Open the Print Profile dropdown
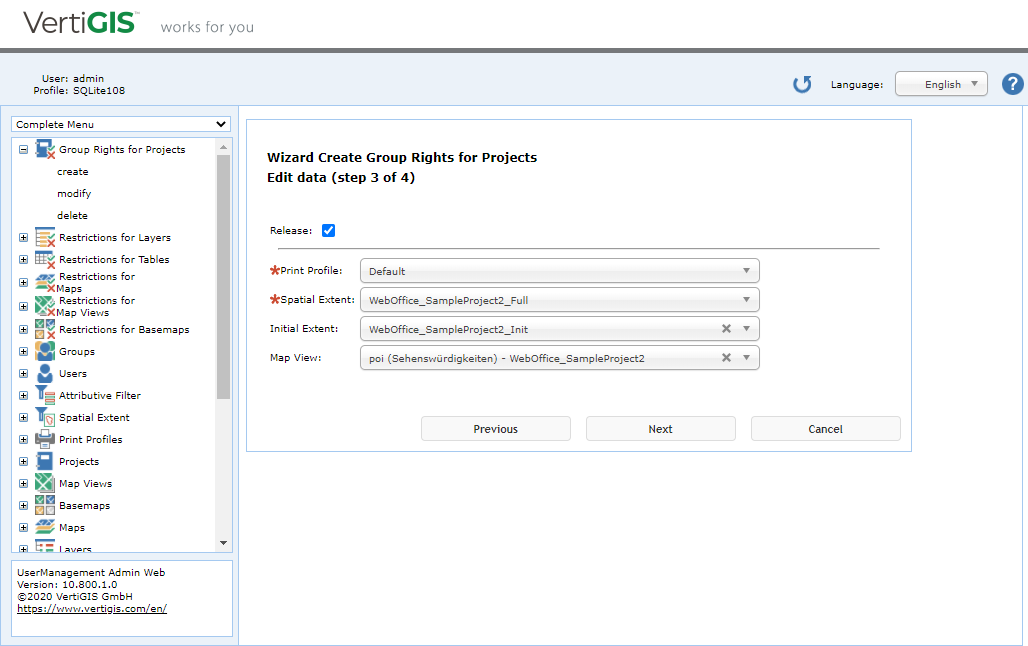Screen dimensions: 1028x646 click(745, 270)
